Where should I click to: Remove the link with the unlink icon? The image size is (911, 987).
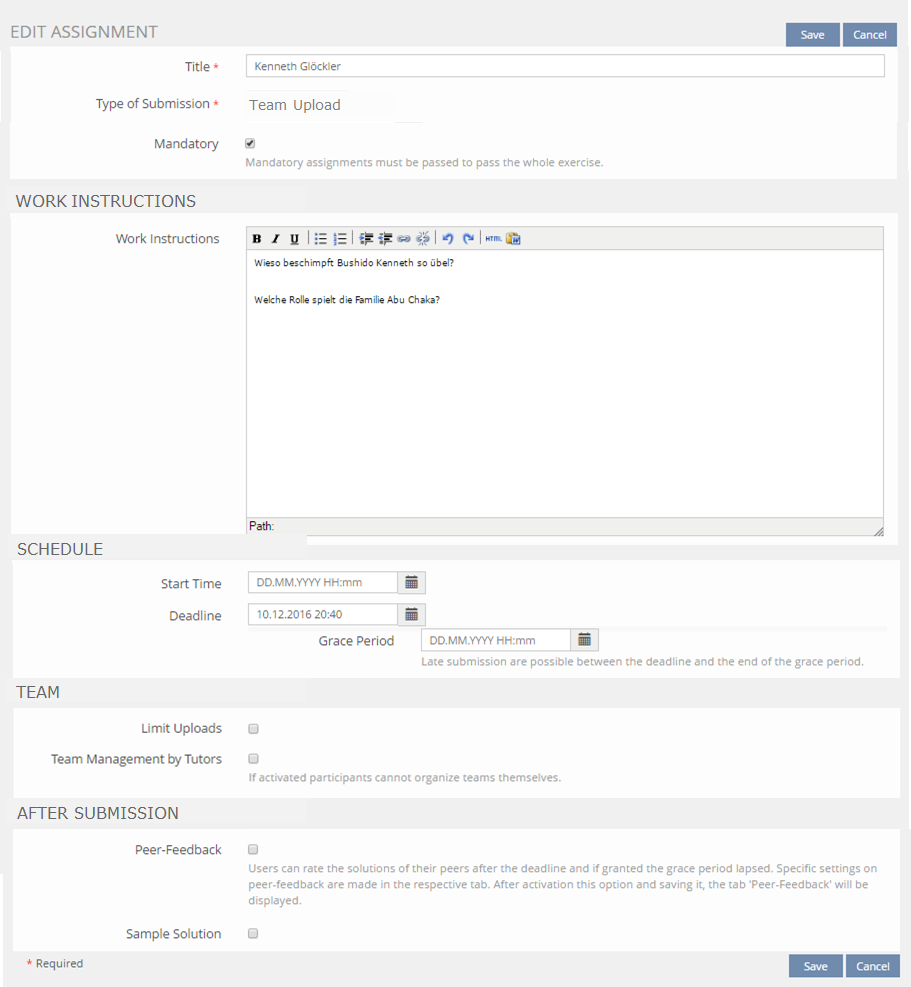click(422, 238)
